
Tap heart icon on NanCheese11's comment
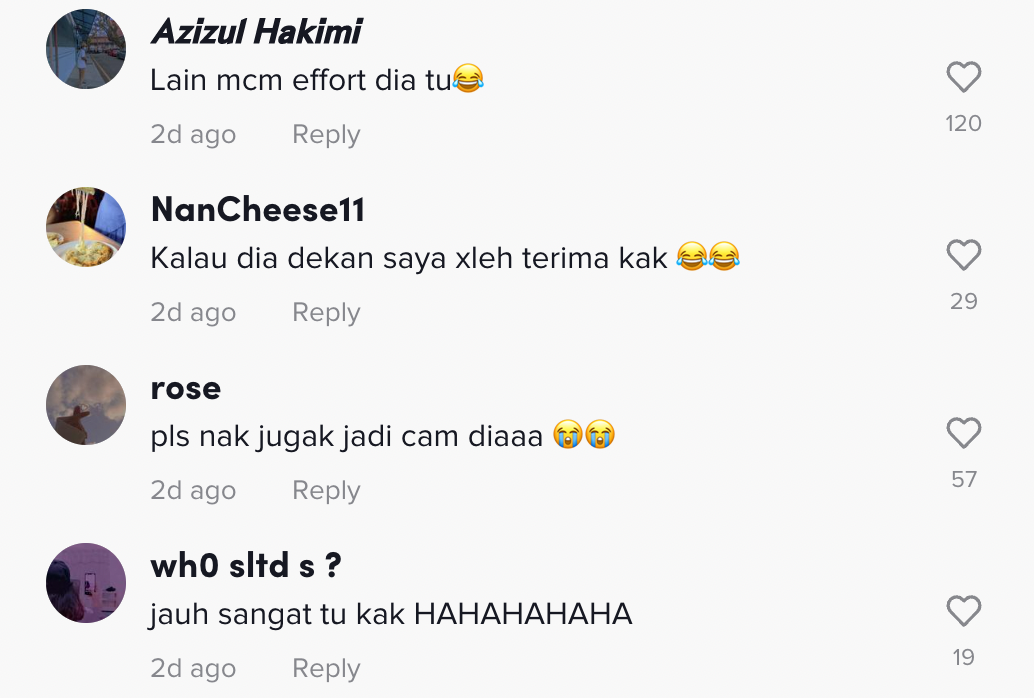coord(963,255)
